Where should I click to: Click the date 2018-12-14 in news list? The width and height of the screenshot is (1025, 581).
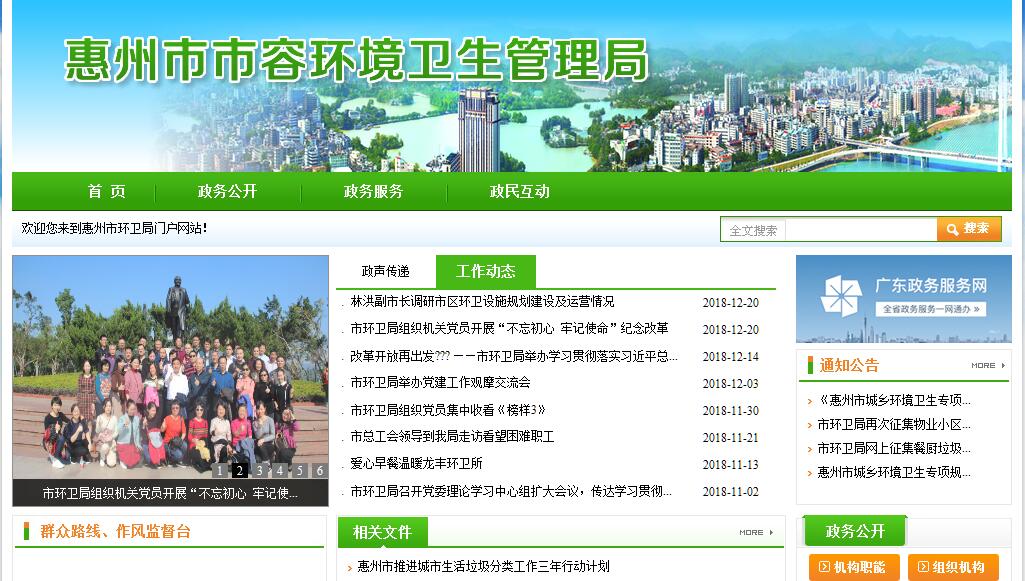click(731, 357)
